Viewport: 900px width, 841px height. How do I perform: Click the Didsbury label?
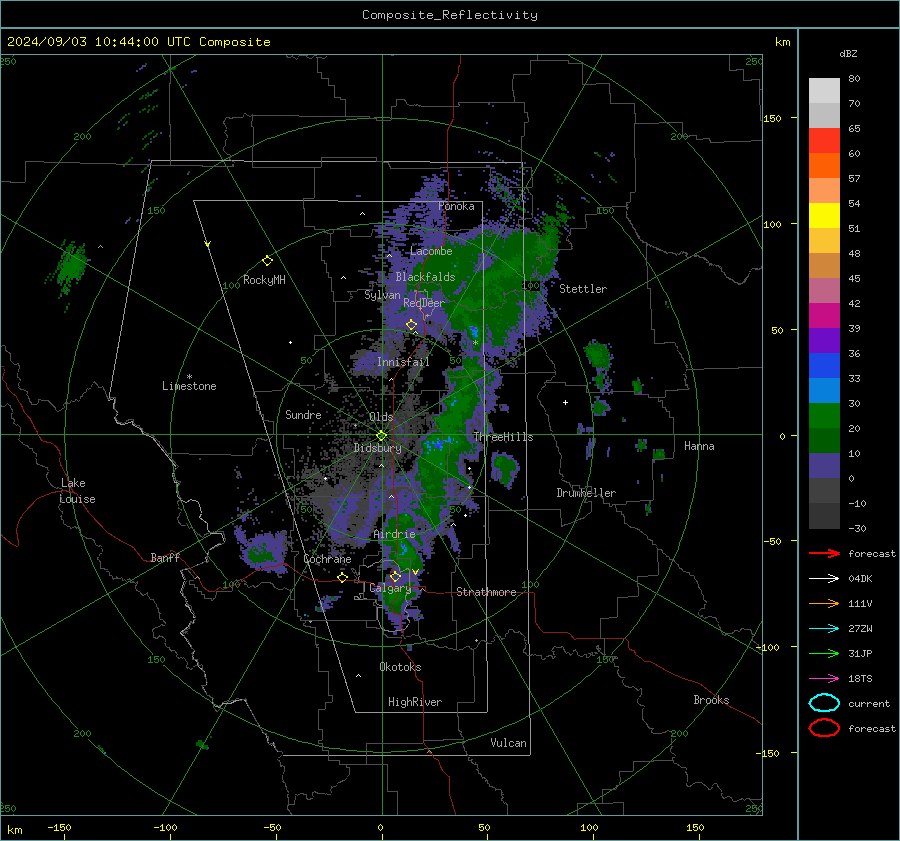coord(377,448)
